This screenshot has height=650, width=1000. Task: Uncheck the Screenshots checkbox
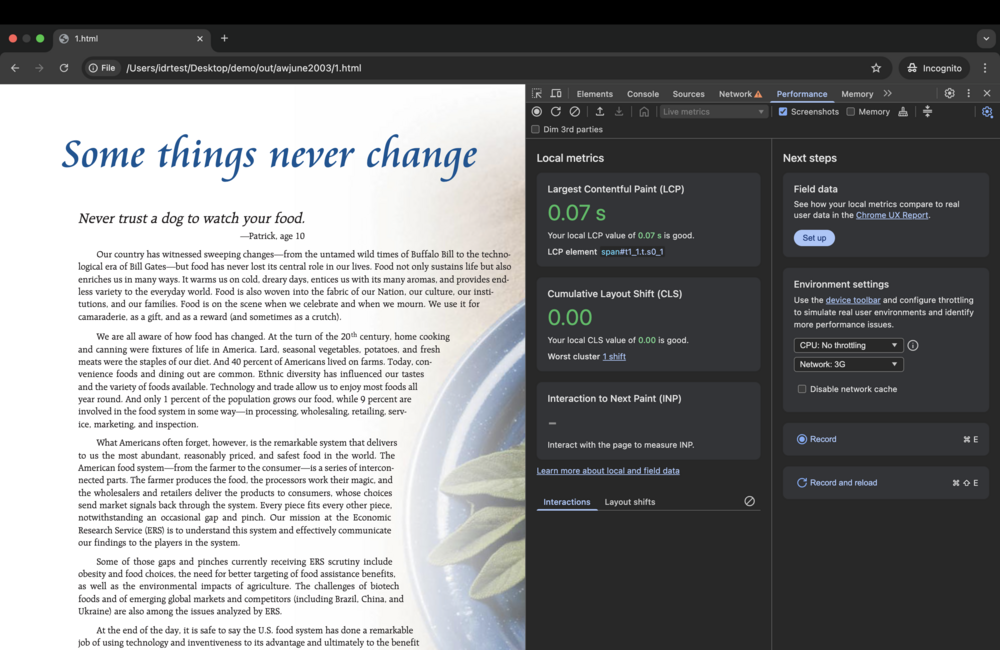tap(783, 112)
